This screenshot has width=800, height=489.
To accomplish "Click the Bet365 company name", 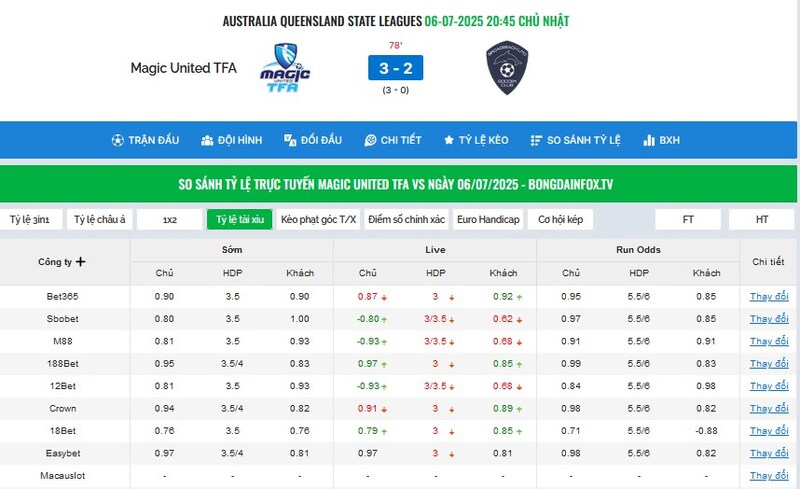I will pos(63,297).
